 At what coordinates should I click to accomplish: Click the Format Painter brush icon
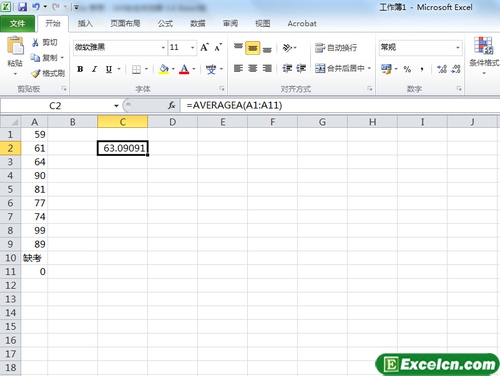pyautogui.click(x=36, y=73)
